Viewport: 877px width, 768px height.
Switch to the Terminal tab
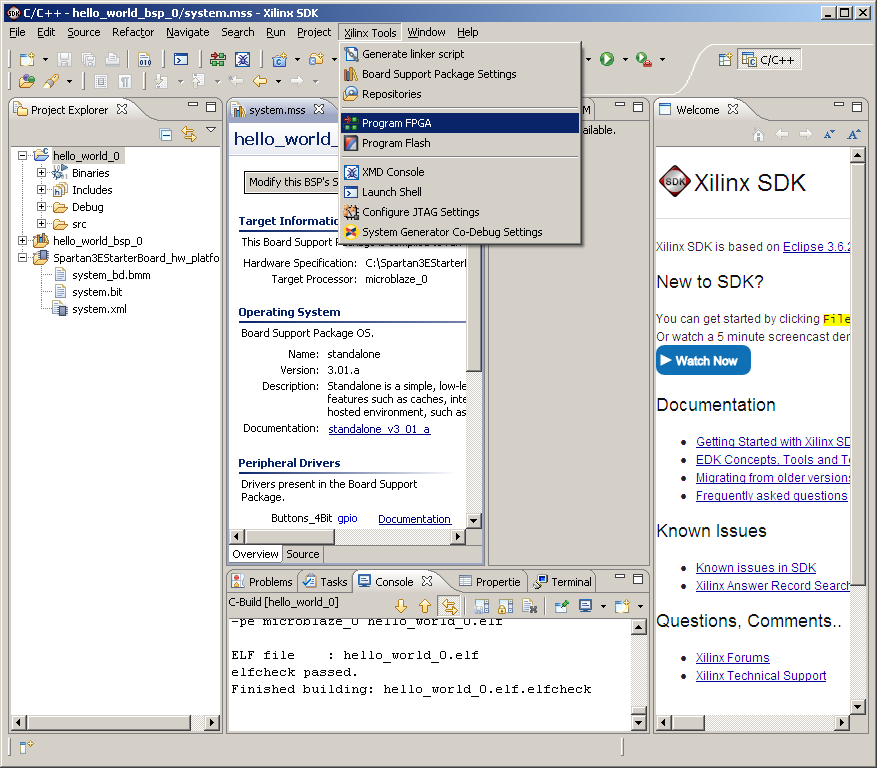[563, 582]
